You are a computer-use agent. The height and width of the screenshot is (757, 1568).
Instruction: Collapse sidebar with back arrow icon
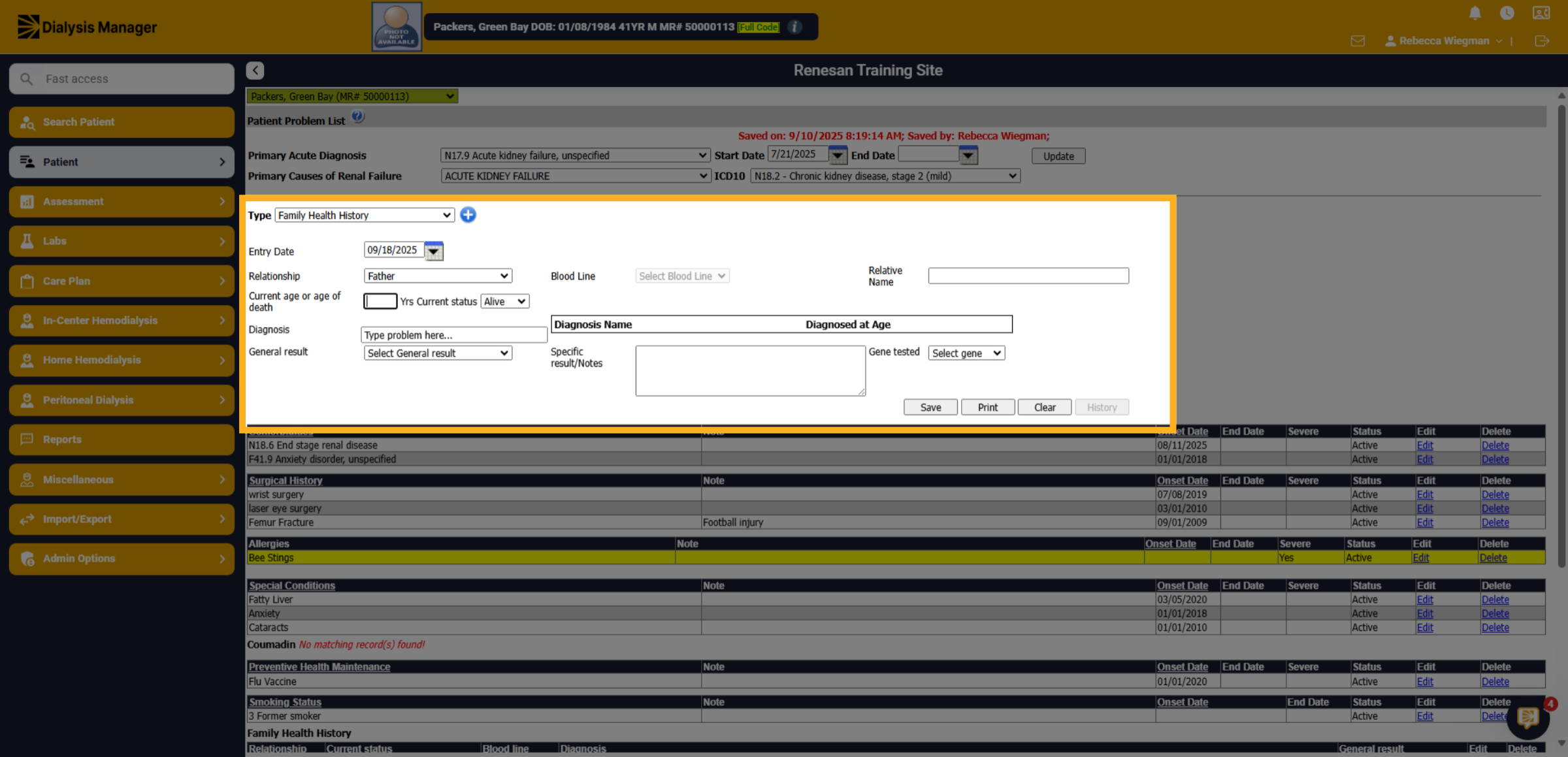(255, 71)
